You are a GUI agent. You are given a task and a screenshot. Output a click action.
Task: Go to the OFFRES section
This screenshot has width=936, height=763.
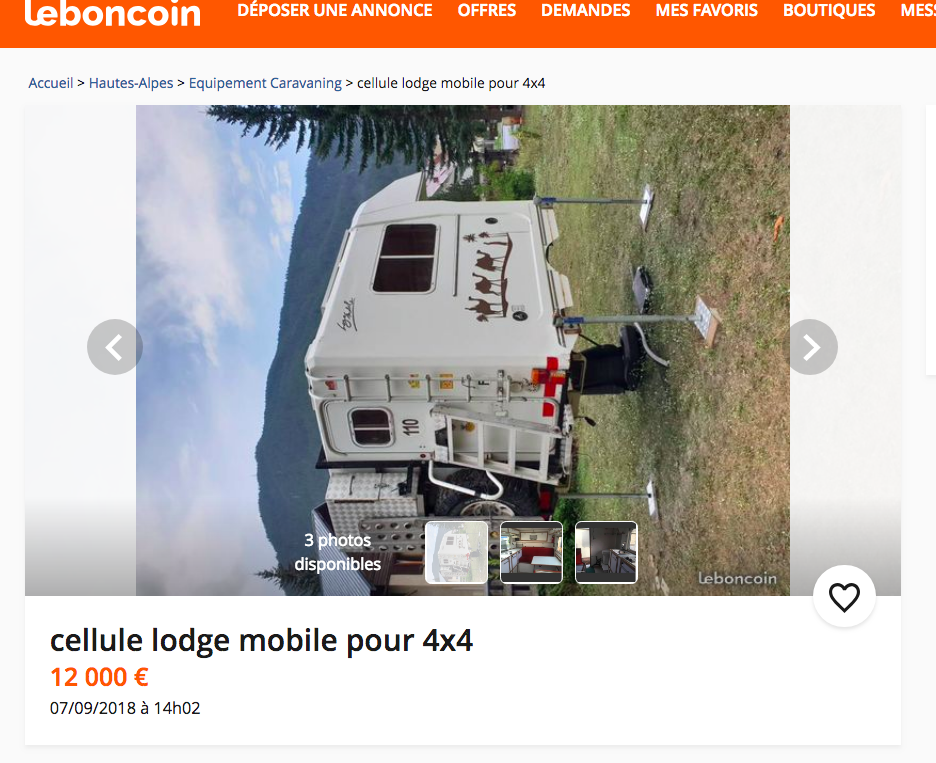coord(487,11)
